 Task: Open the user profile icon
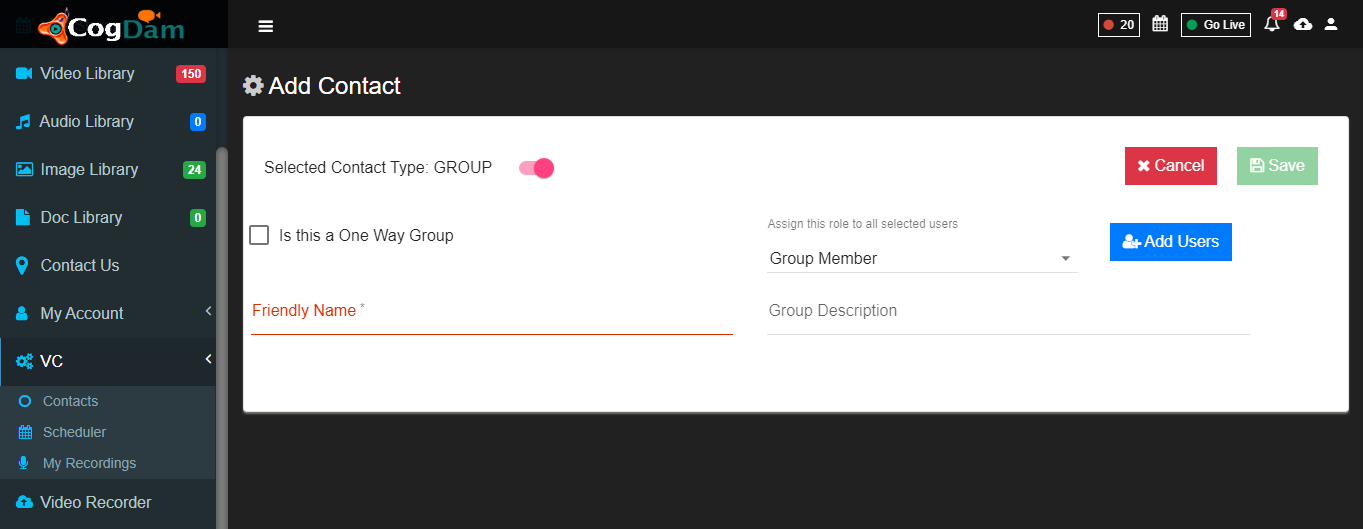coord(1331,24)
